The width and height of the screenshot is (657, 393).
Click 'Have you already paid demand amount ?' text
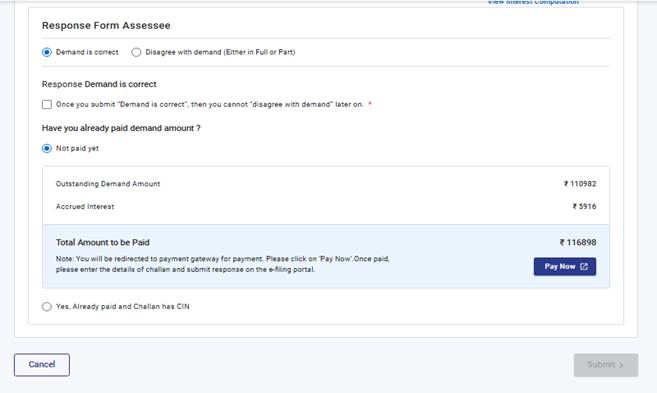pos(121,128)
